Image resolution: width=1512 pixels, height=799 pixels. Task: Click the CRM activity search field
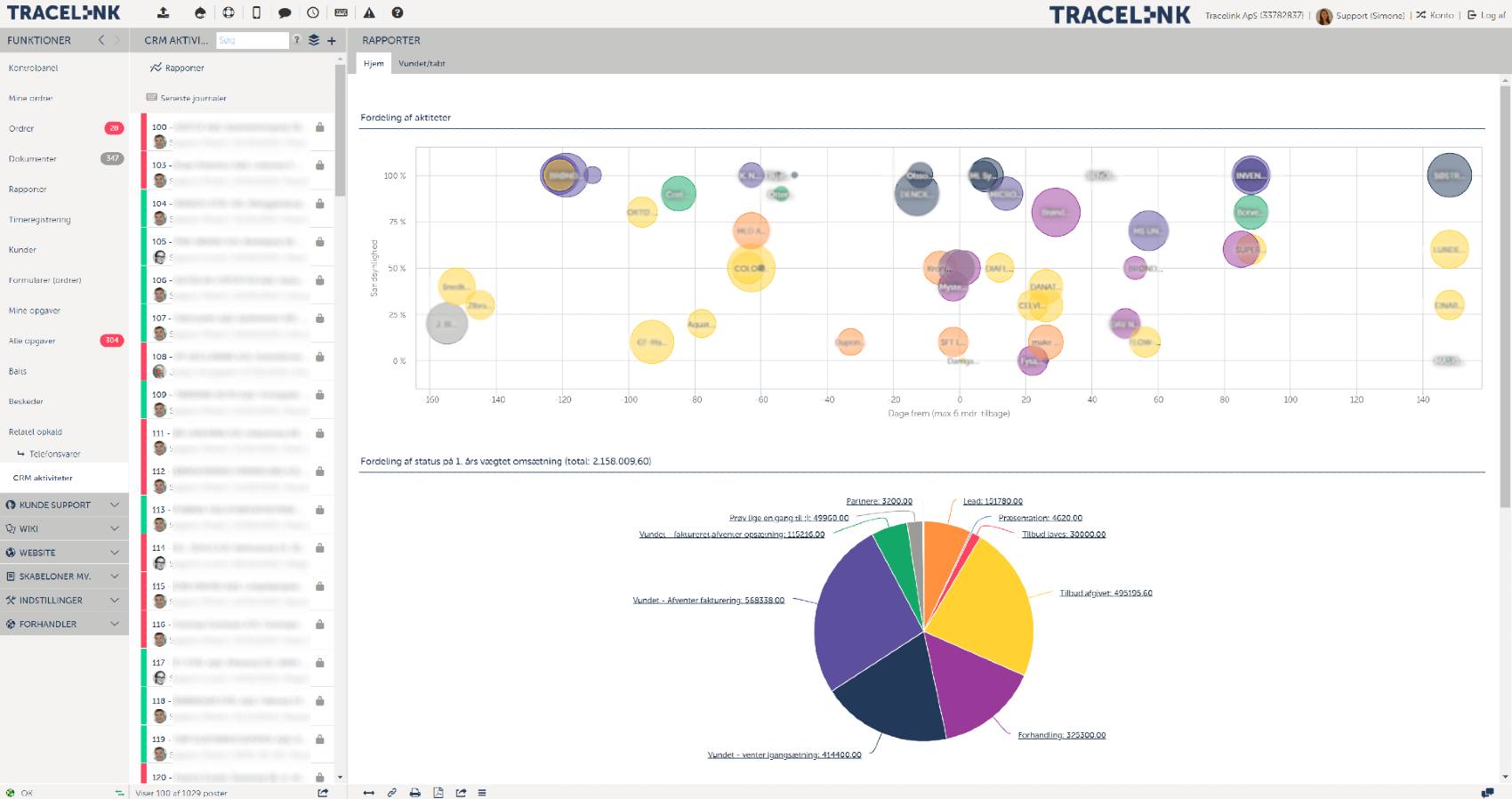point(253,40)
